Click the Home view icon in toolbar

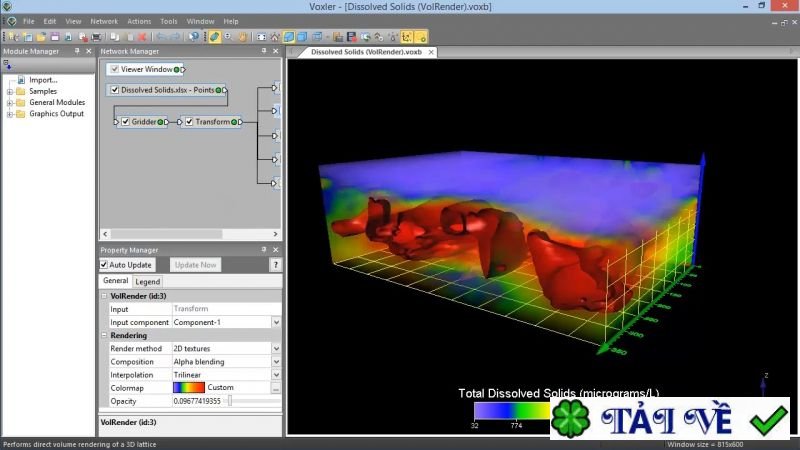point(275,37)
